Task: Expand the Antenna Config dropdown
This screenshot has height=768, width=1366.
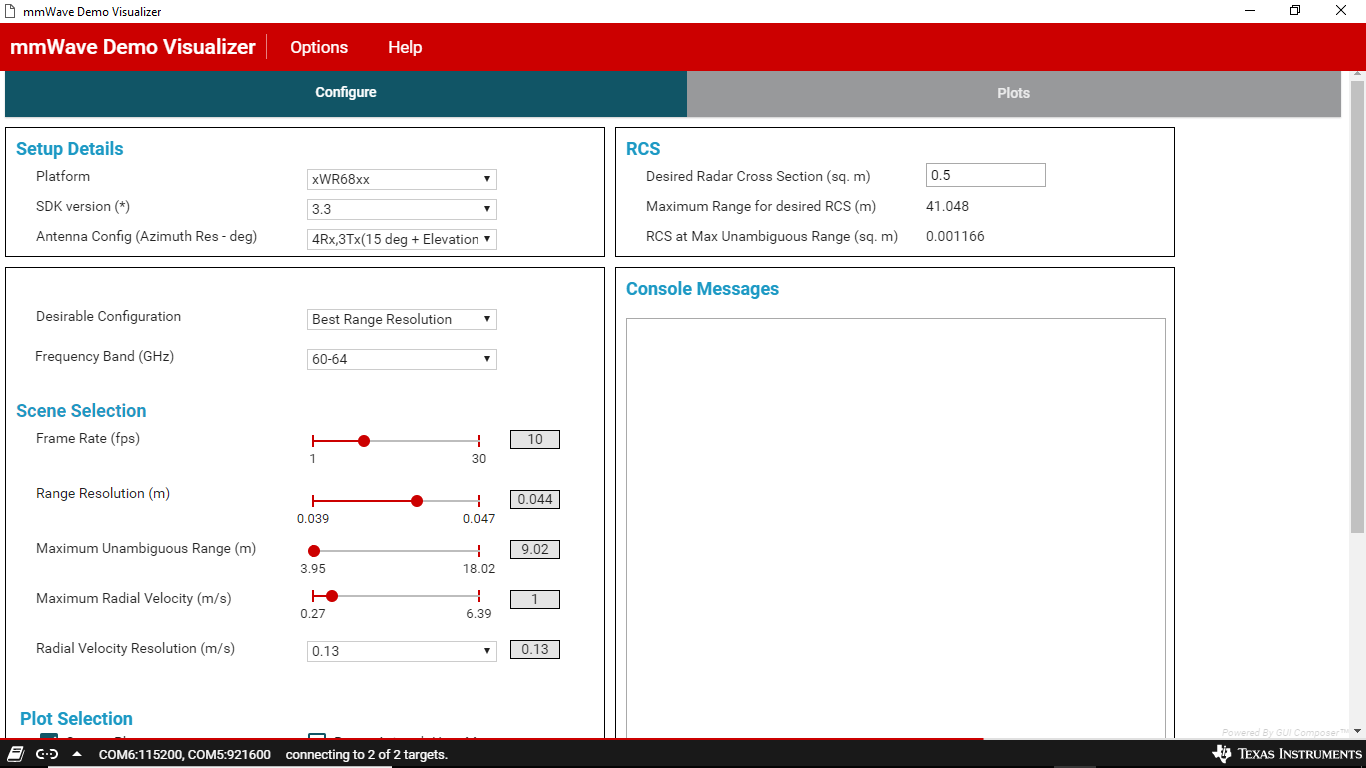Action: click(x=402, y=239)
